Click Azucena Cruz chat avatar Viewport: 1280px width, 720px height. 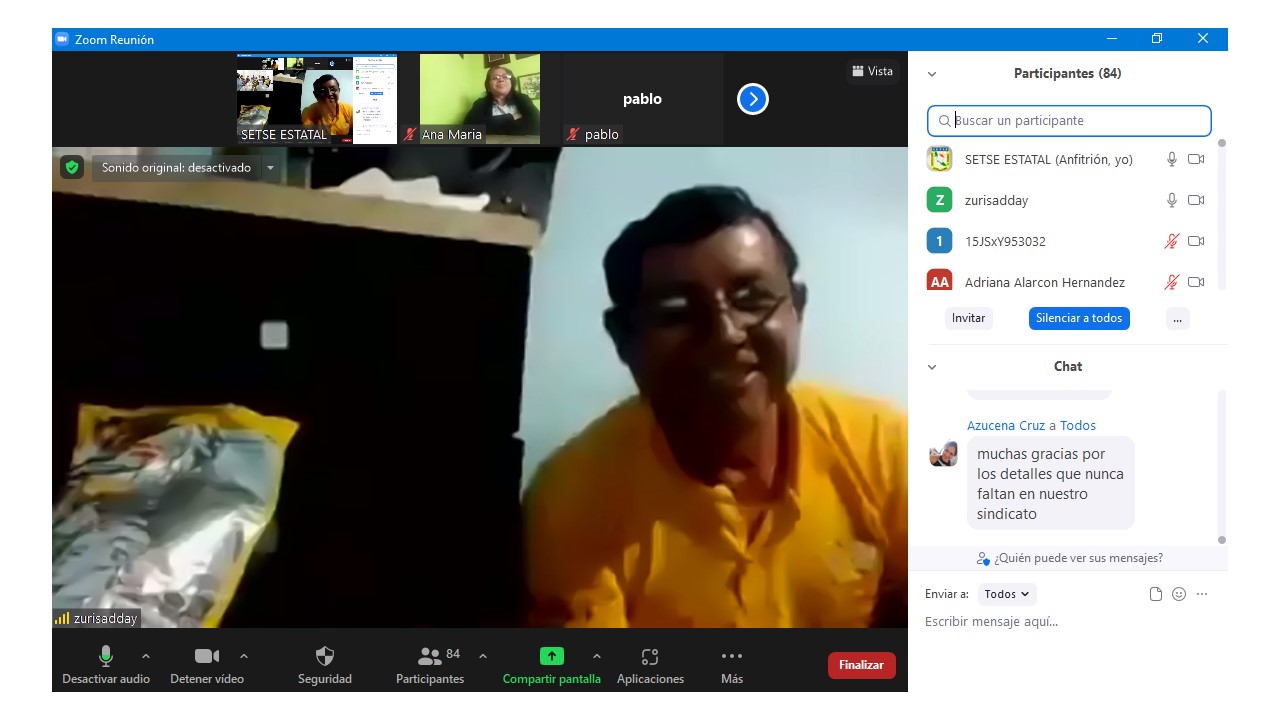pos(943,453)
